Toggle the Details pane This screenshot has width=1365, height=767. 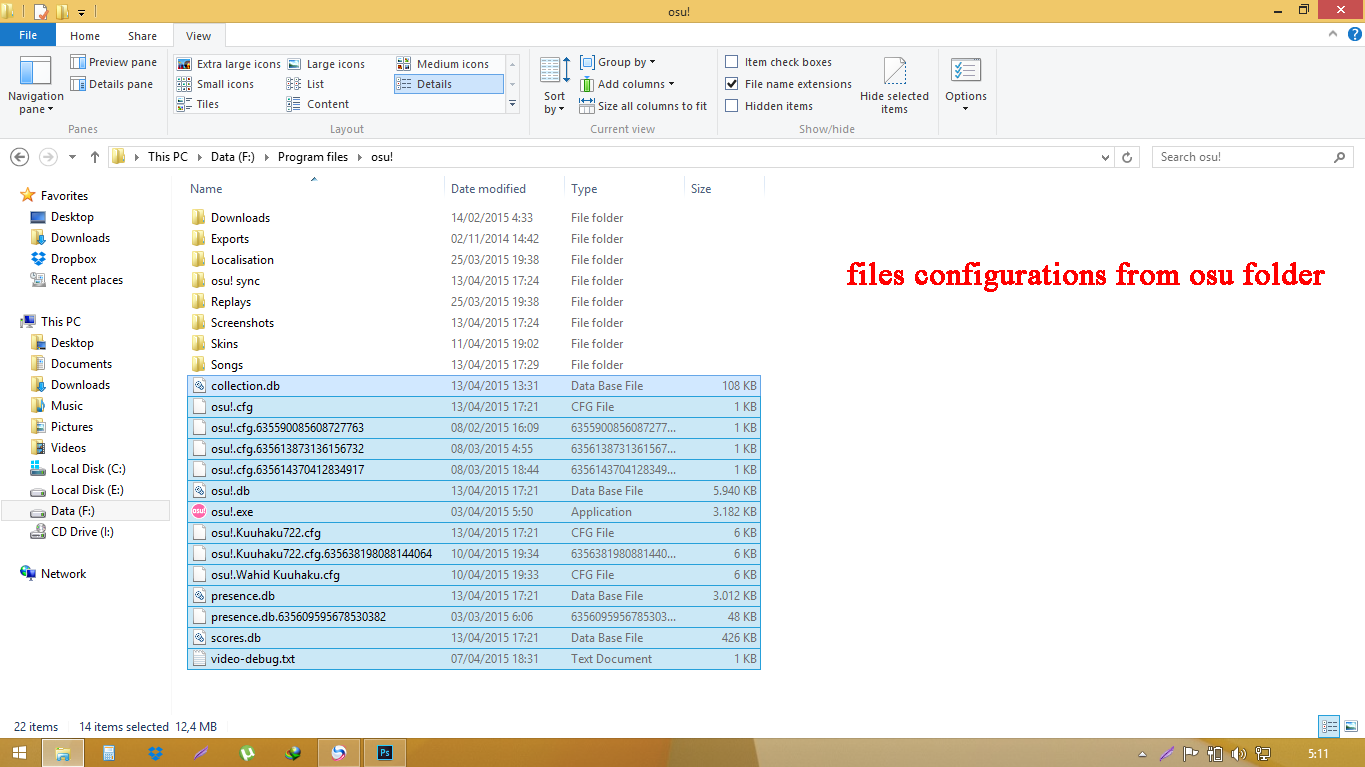tap(111, 84)
